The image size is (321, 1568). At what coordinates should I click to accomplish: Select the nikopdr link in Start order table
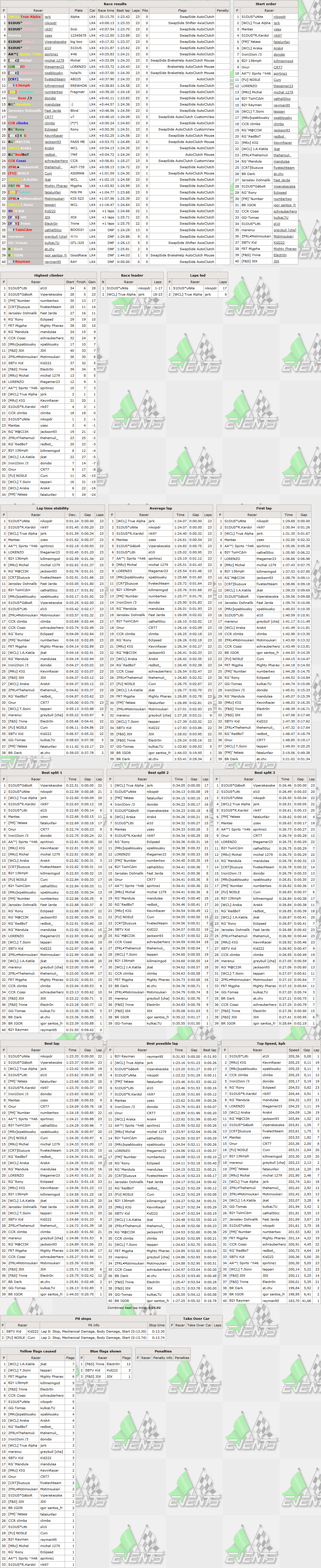[279, 17]
